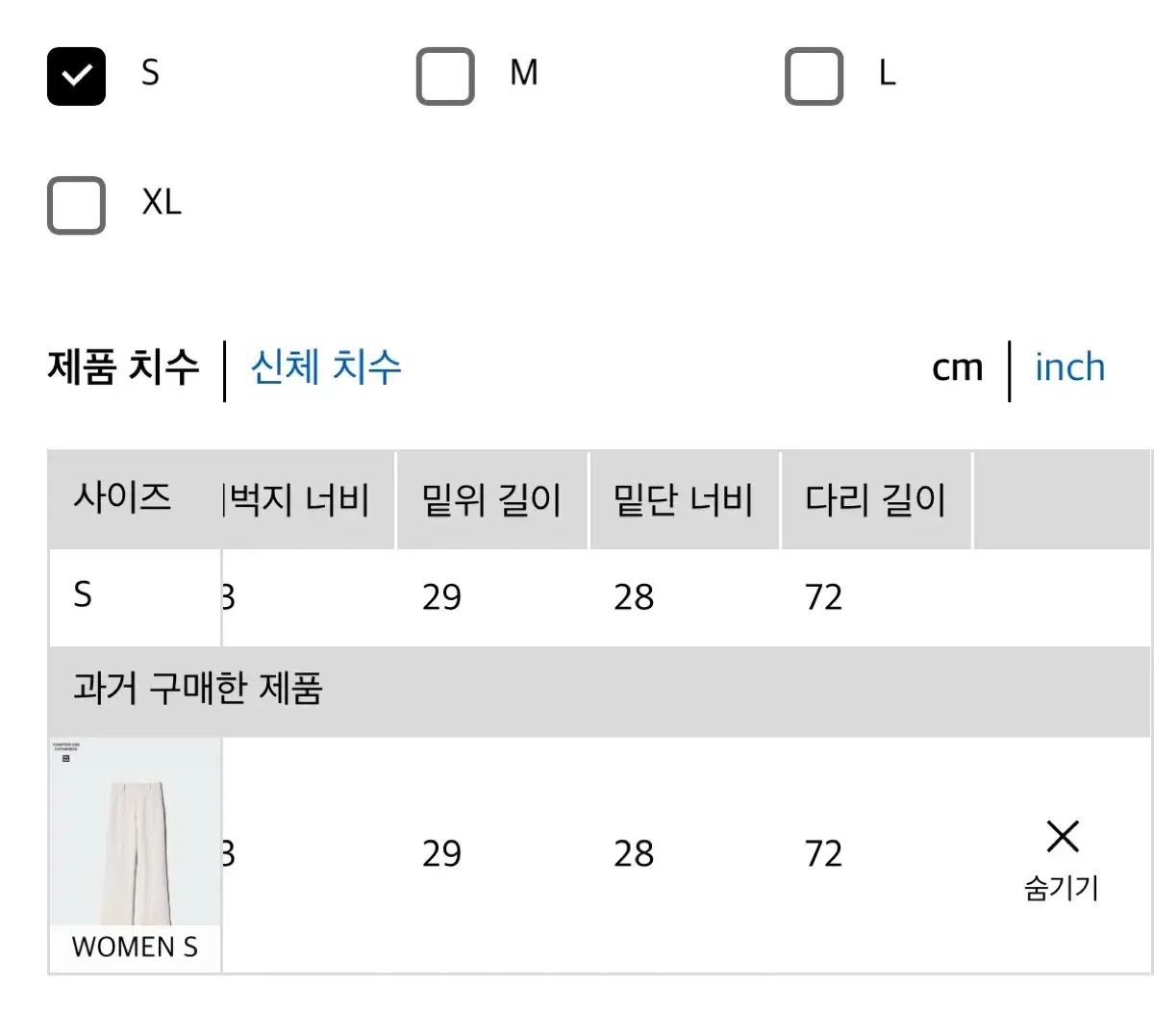Viewport: 1154px width, 1036px height.
Task: Select the 밑단 너비 column header
Action: [x=683, y=500]
